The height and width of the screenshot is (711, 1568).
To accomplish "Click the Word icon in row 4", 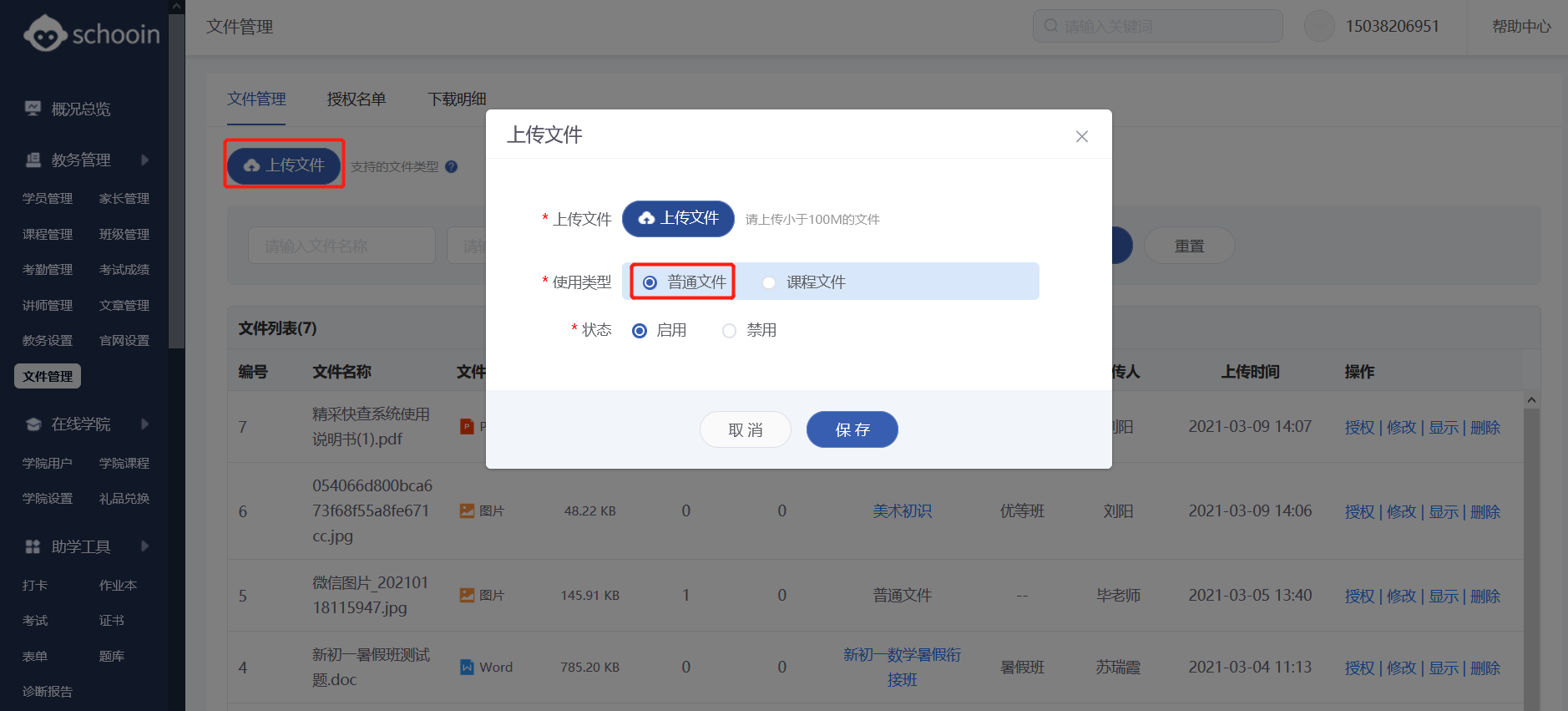I will click(467, 667).
